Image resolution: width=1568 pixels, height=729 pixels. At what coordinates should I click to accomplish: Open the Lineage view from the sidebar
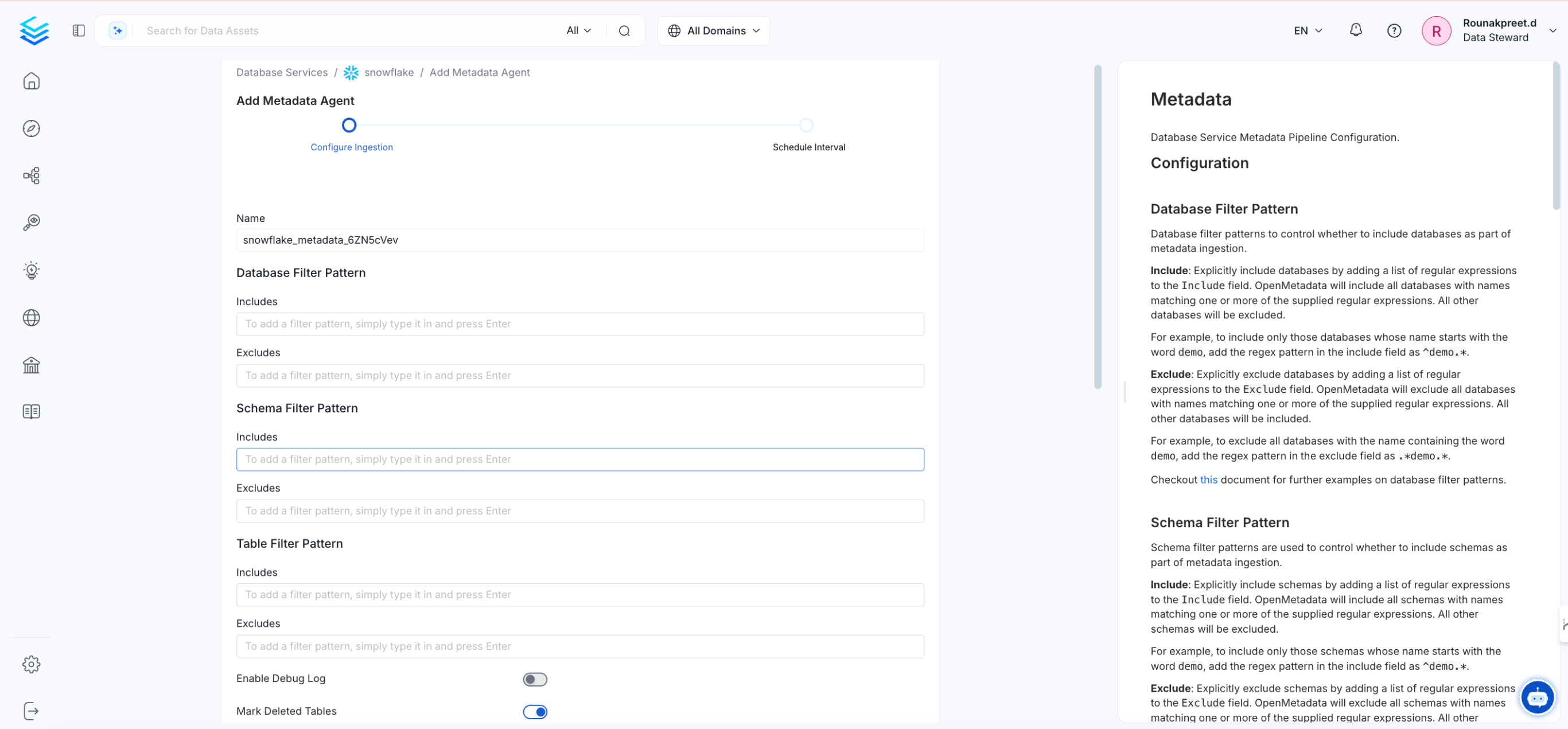(x=31, y=176)
